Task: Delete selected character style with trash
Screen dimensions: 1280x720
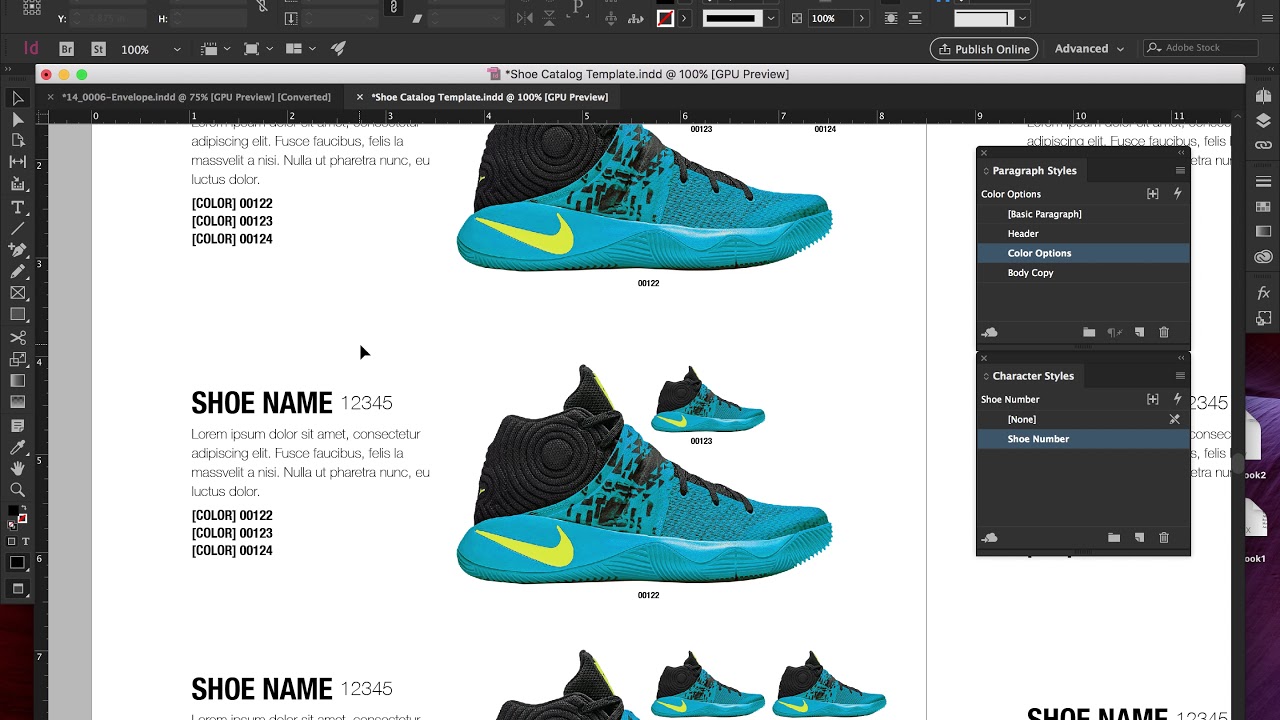Action: click(1164, 538)
